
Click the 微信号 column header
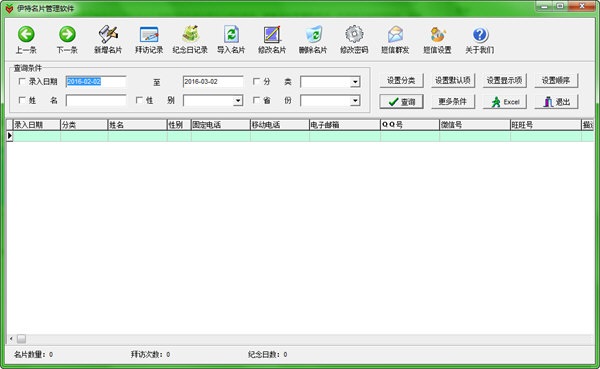click(x=474, y=125)
